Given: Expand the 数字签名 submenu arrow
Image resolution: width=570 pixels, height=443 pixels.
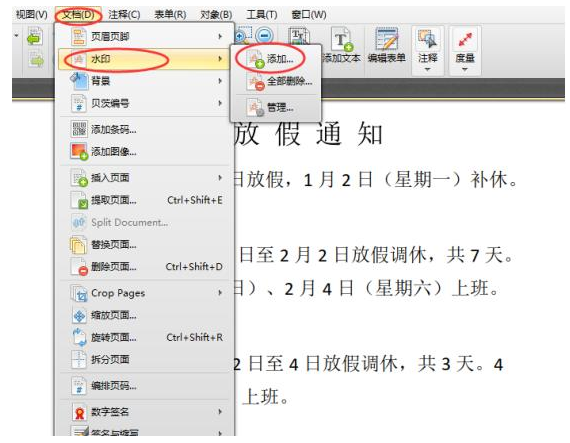Looking at the screenshot, I should 220,412.
